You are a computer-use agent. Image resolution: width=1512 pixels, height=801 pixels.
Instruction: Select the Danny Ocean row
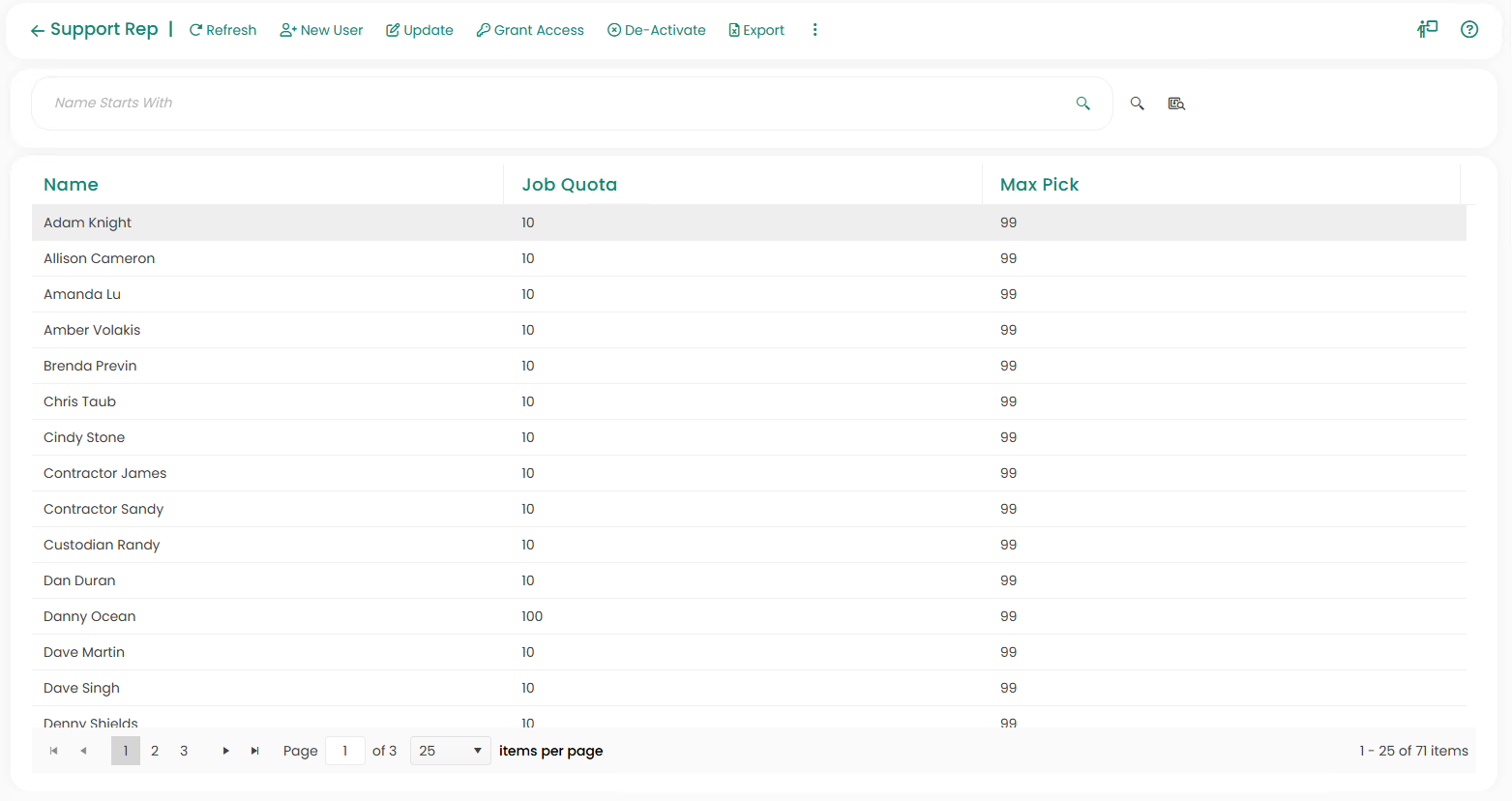(90, 616)
